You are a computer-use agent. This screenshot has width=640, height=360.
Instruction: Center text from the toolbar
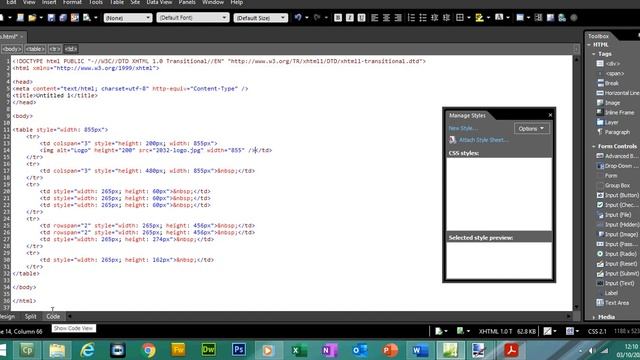[386, 18]
